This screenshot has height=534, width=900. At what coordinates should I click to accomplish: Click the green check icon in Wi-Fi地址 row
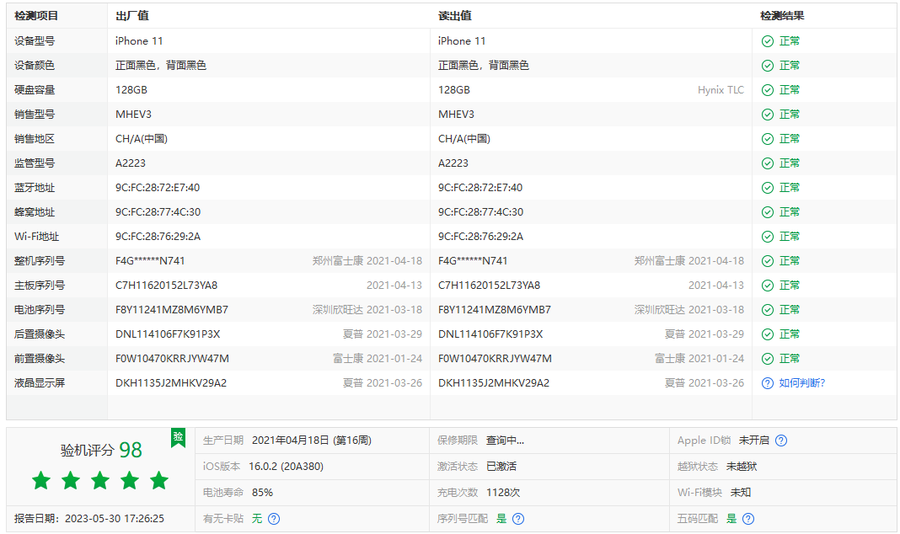(x=767, y=237)
